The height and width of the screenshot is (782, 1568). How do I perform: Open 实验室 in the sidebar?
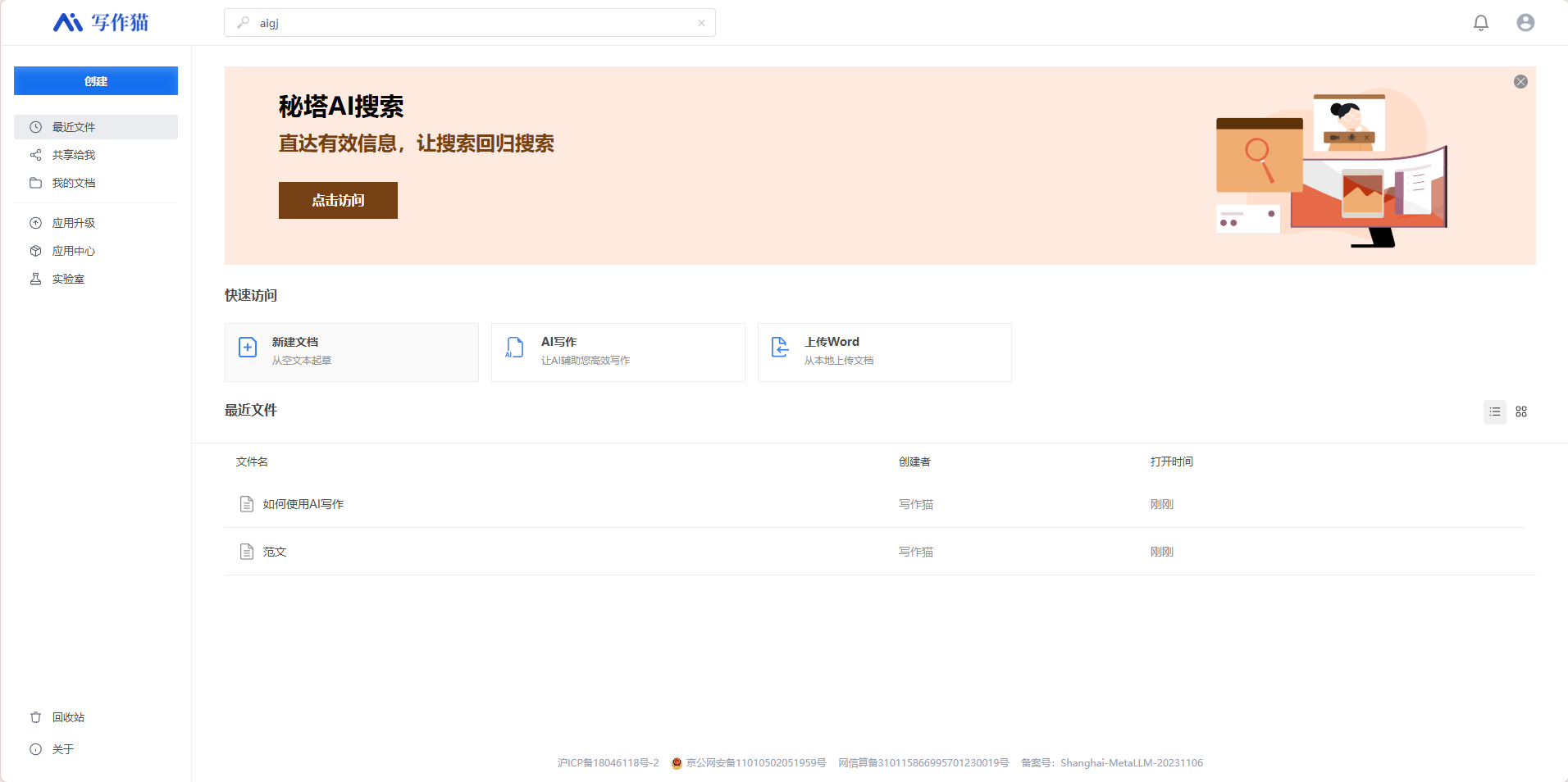pos(68,279)
